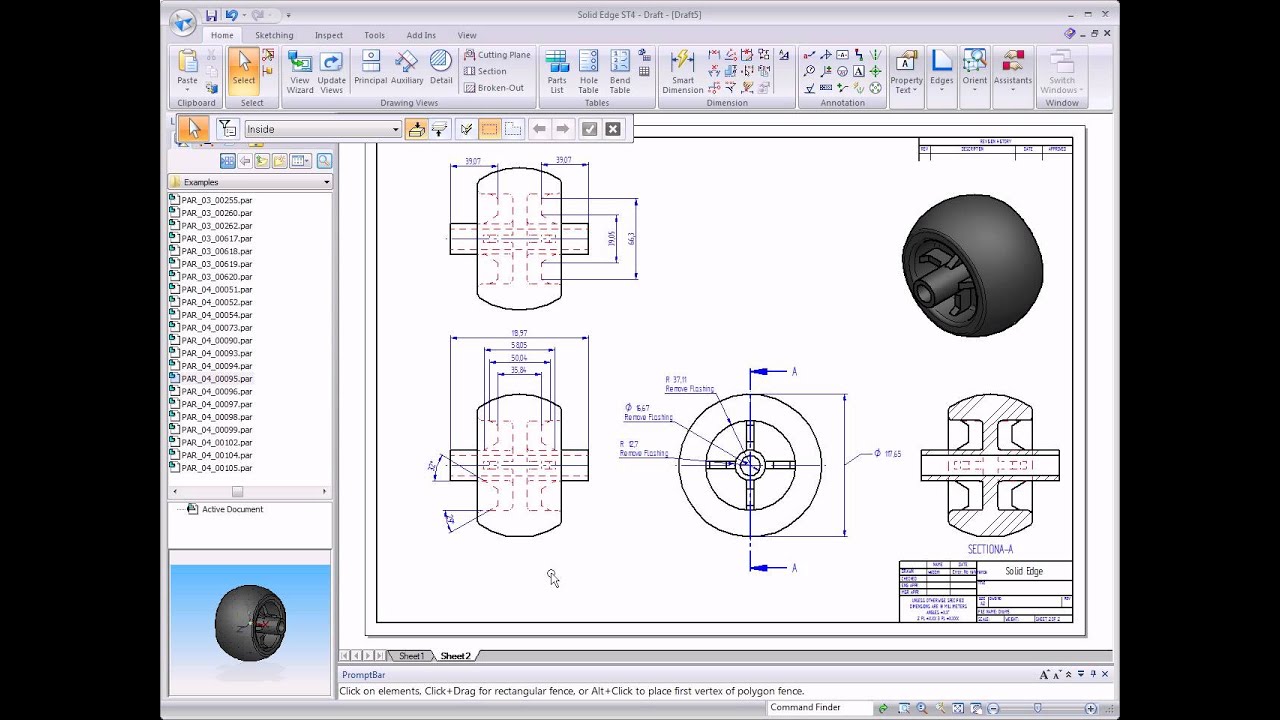
Task: Choose the Principal view tool
Action: point(370,68)
